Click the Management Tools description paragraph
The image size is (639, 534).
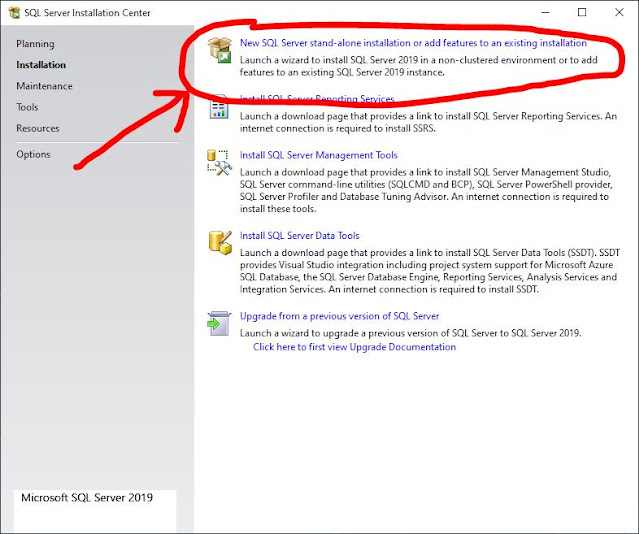(425, 190)
